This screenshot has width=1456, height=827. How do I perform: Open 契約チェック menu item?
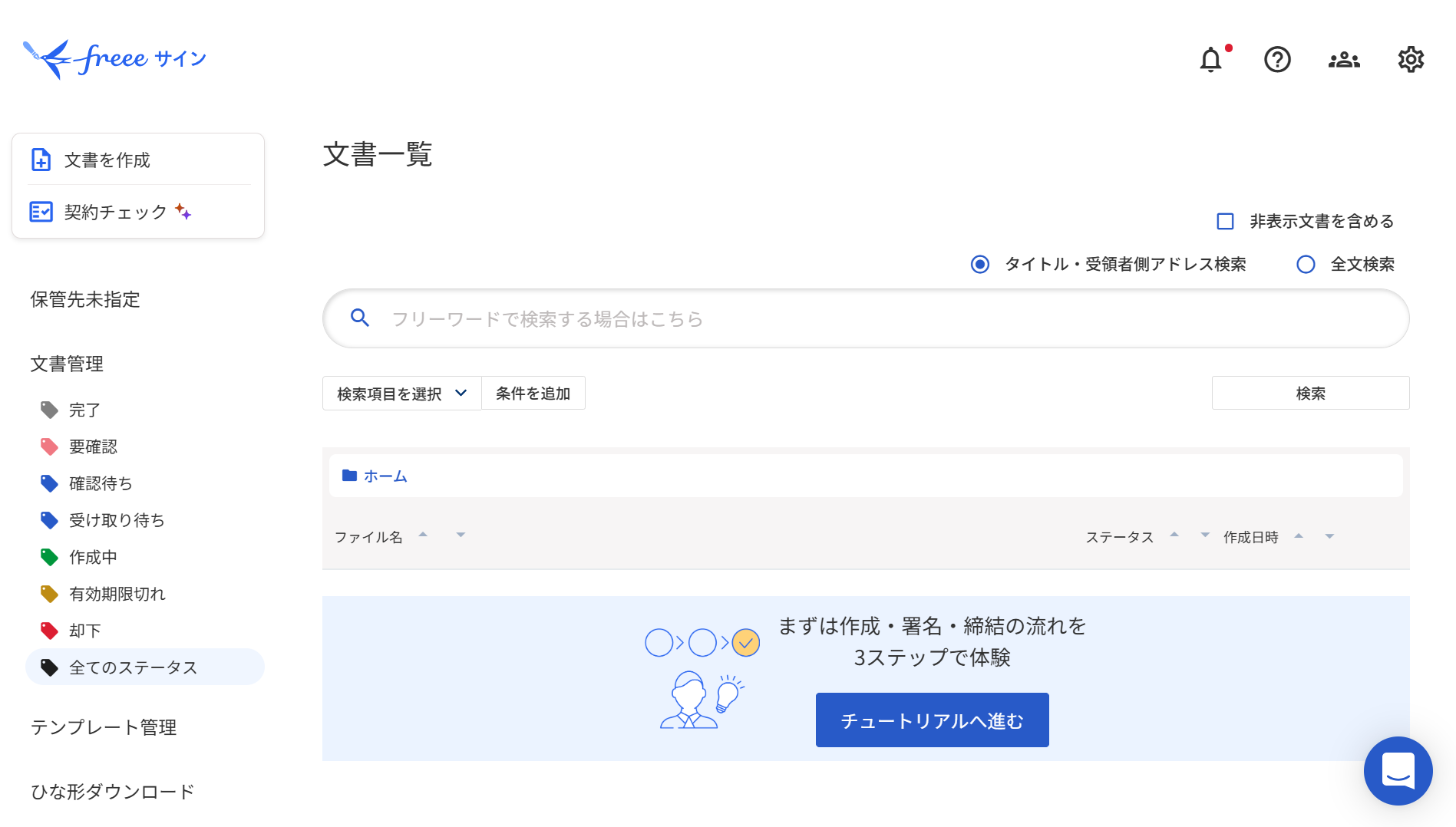coord(138,212)
